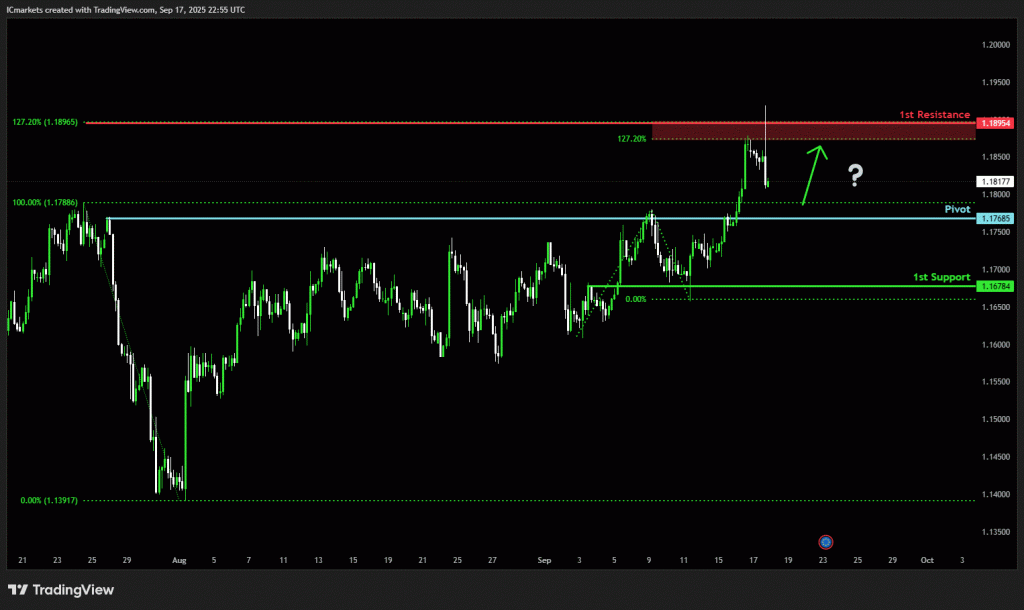The width and height of the screenshot is (1024, 610).
Task: Click the 1.14000 price axis label
Action: [x=996, y=494]
